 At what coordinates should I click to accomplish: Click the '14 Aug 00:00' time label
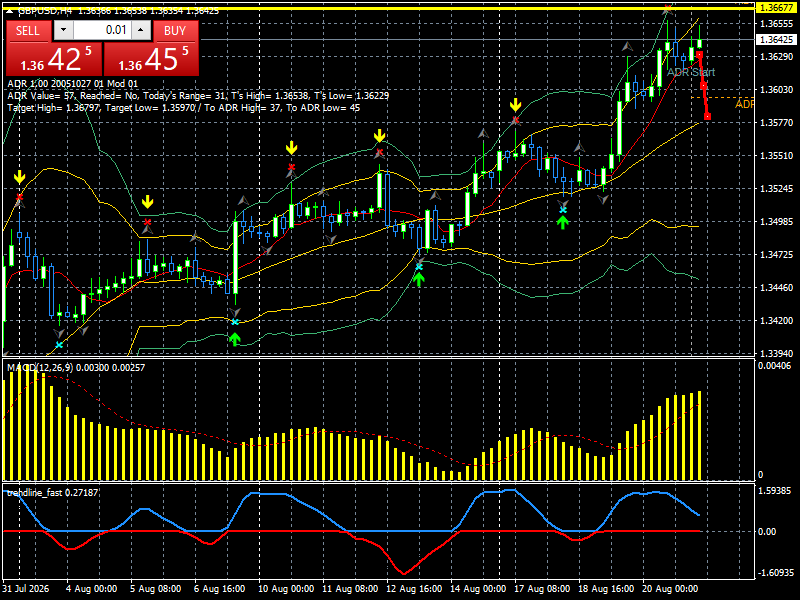pos(478,588)
